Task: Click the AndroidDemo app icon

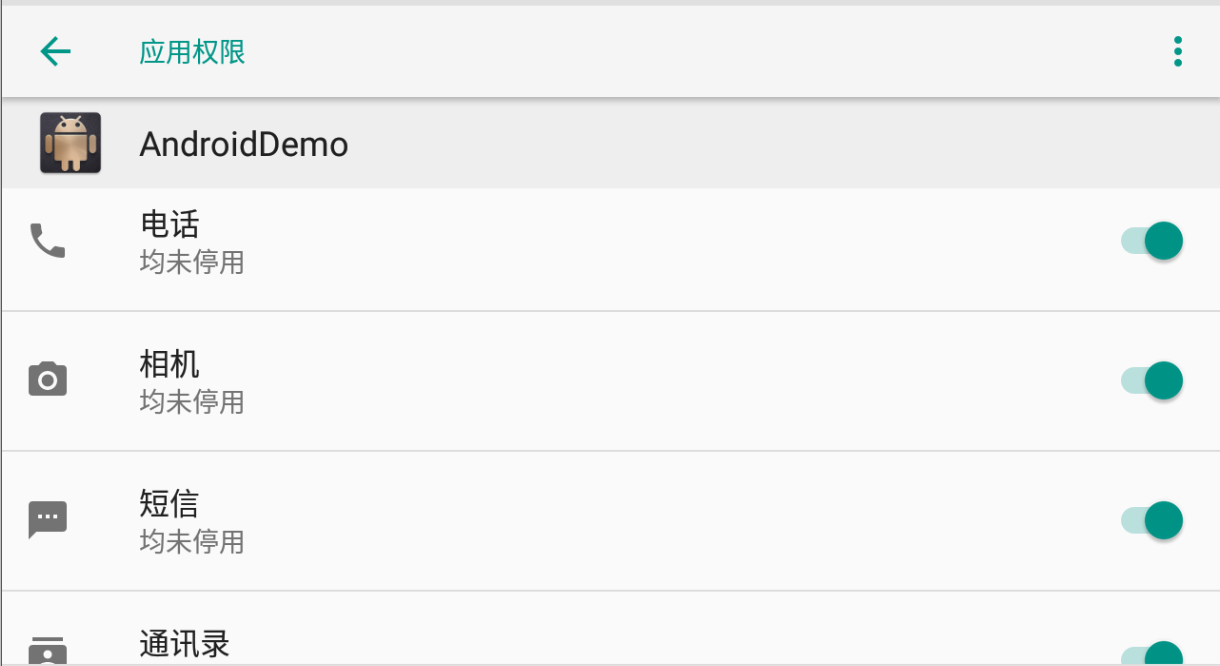Action: [x=70, y=143]
